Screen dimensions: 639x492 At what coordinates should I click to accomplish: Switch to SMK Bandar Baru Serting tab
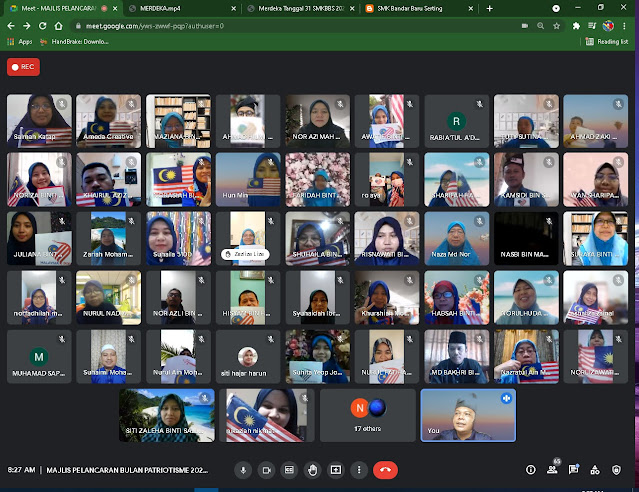[418, 8]
